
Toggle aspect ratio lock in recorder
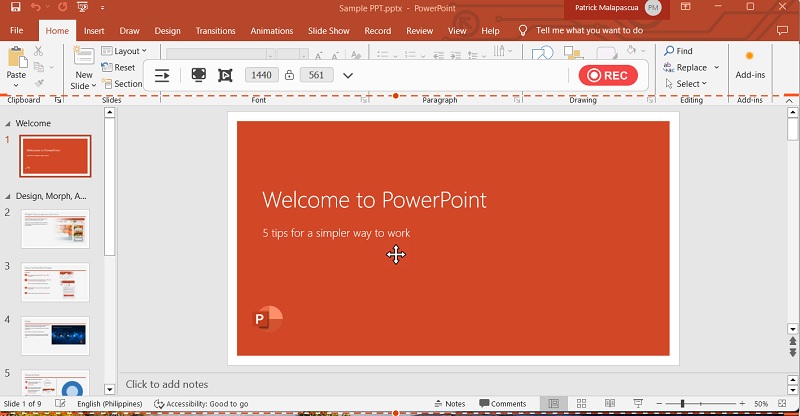pyautogui.click(x=289, y=76)
